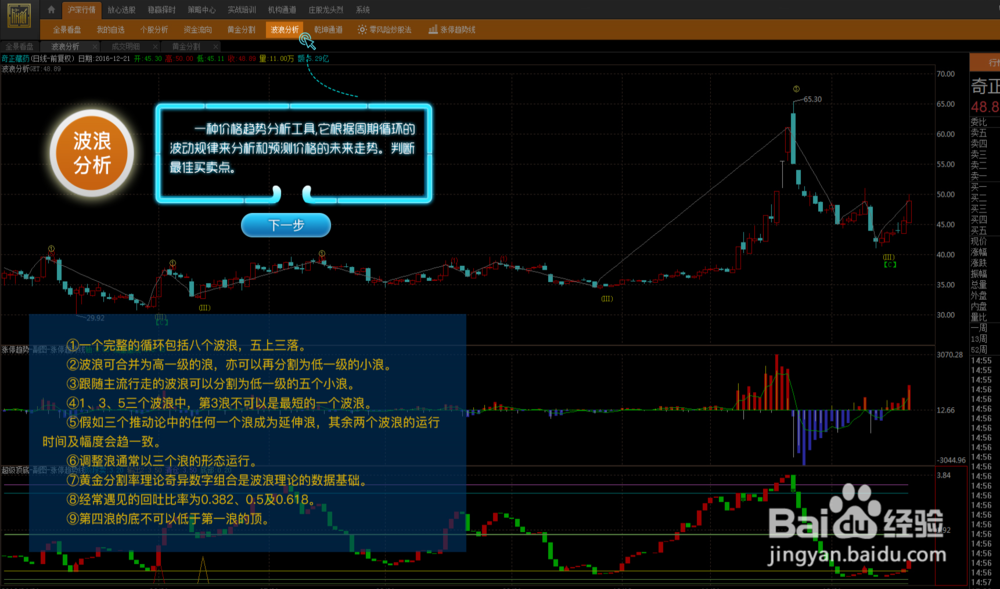Screen dimensions: 1000x589
Task: Click the circled 5 wave marker at chart peak
Action: (x=796, y=89)
